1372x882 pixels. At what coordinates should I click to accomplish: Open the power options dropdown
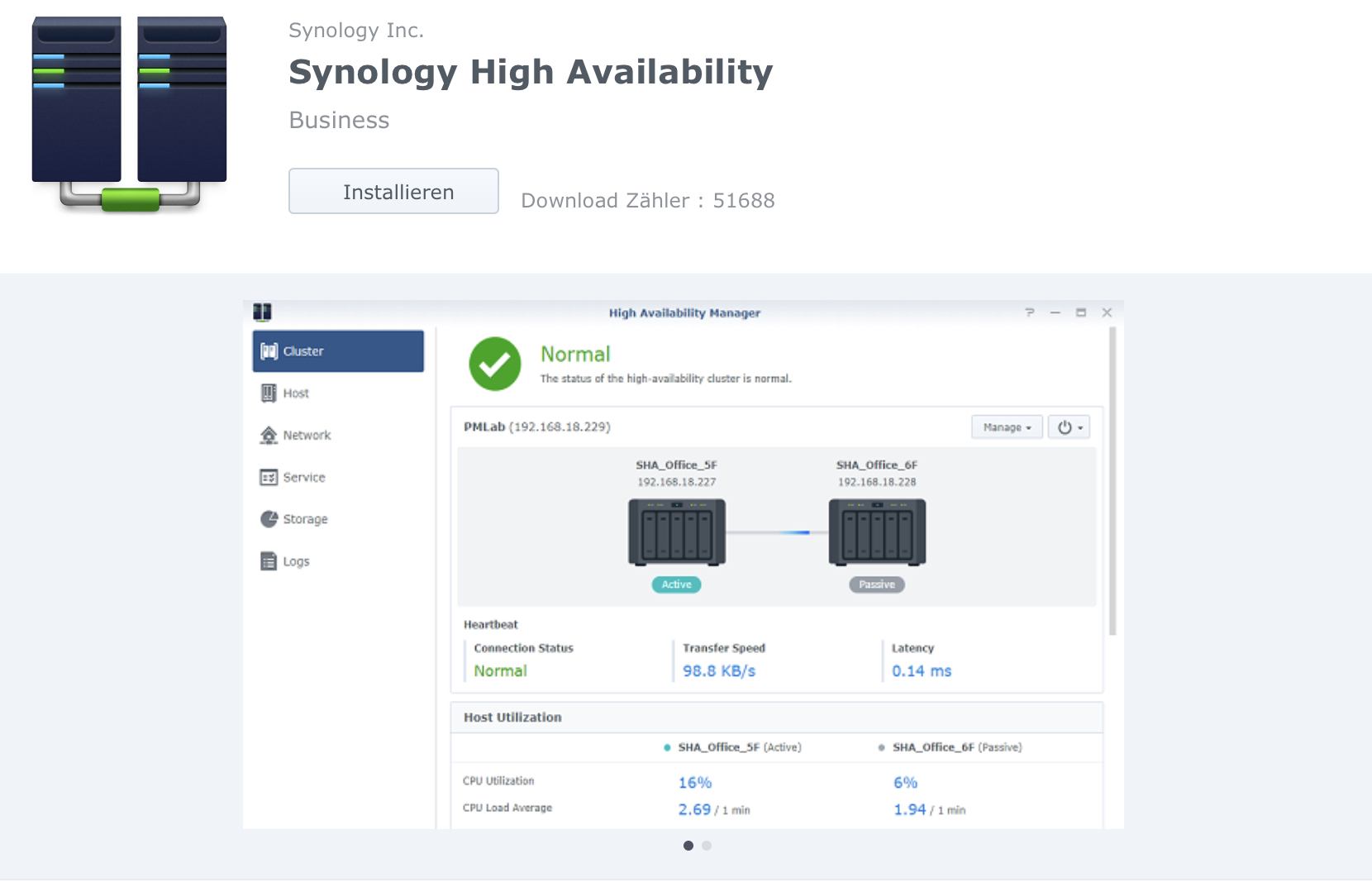[x=1069, y=427]
